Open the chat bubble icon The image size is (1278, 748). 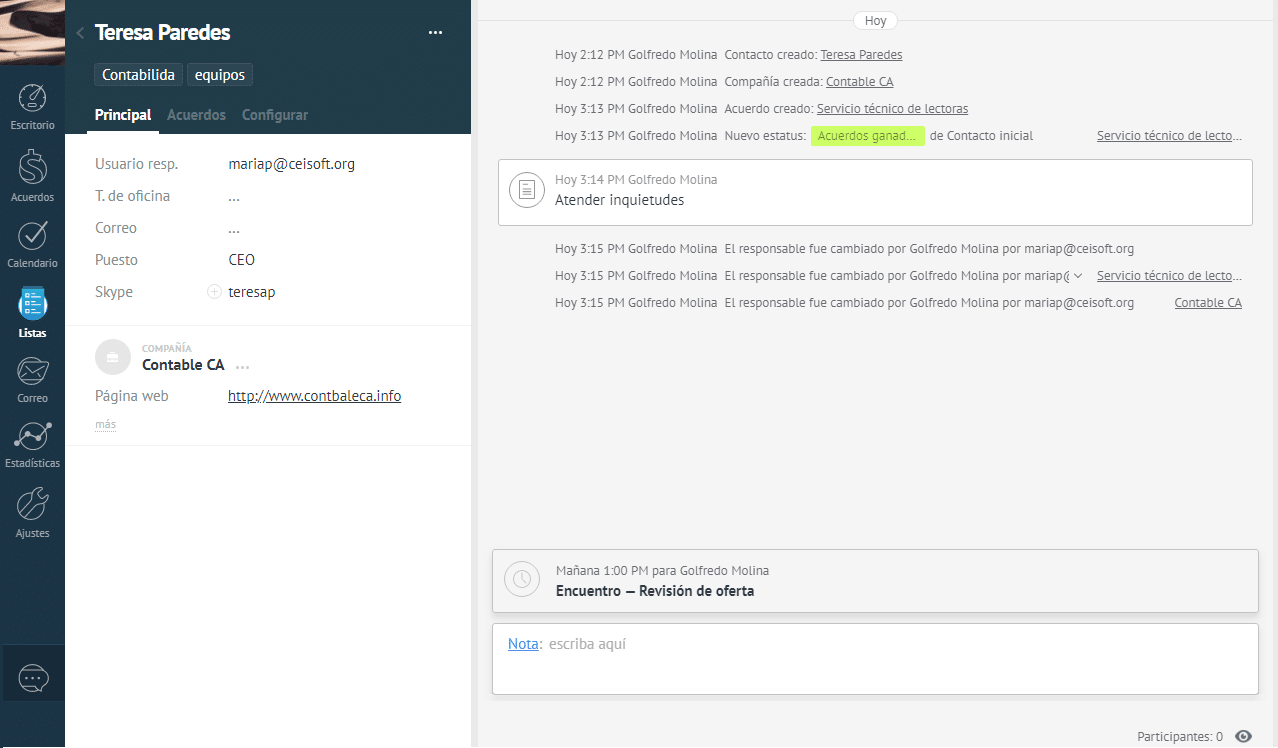coord(32,678)
